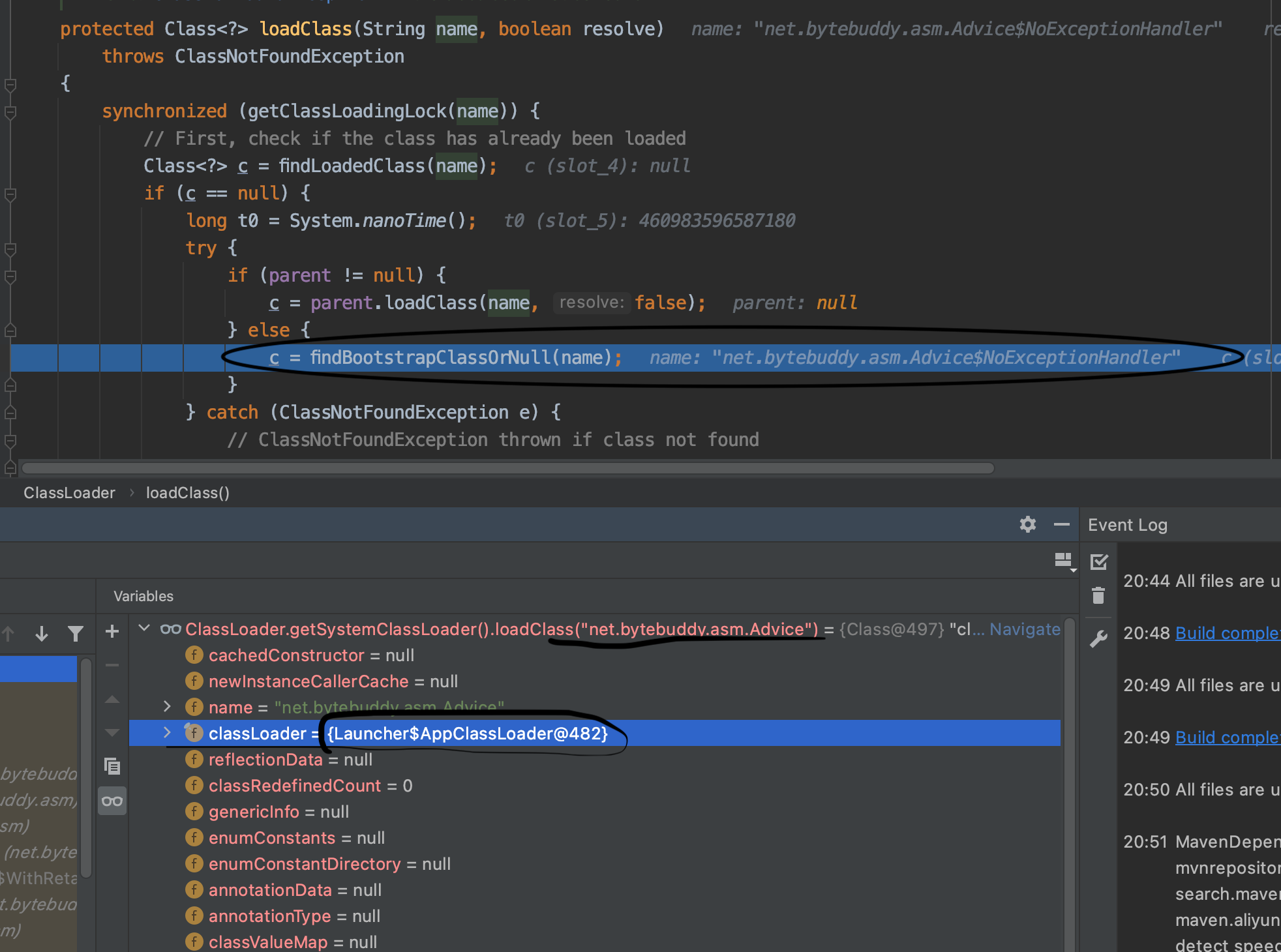Click the duplicate watch copy icon

pyautogui.click(x=112, y=766)
